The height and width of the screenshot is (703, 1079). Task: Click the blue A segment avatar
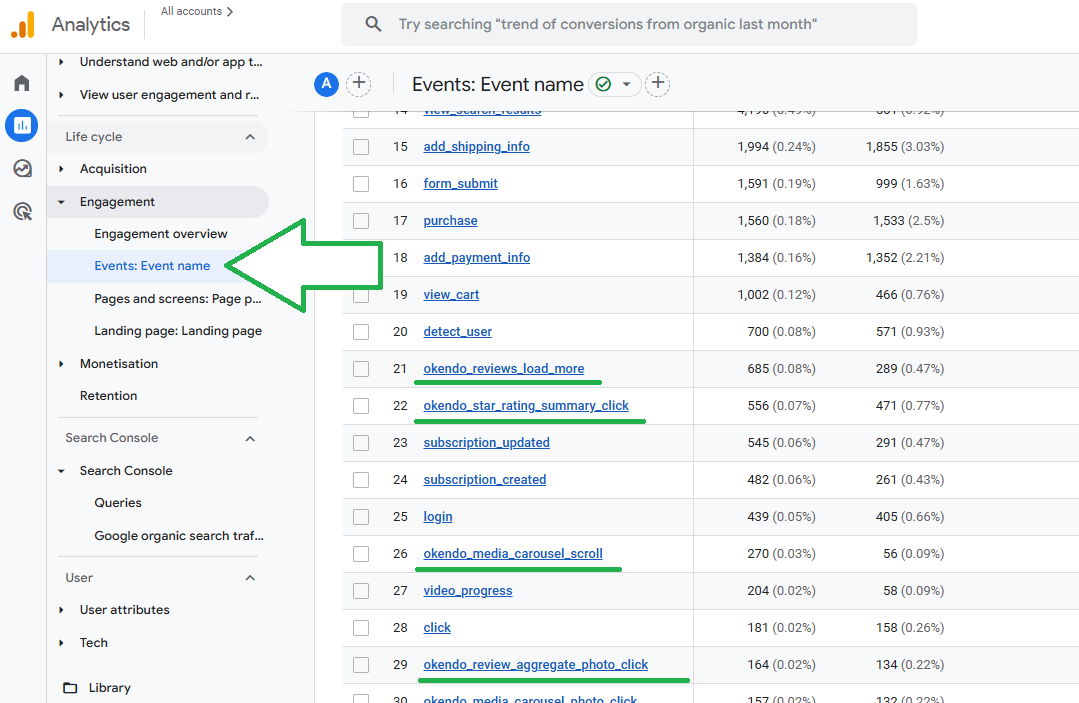(x=326, y=84)
